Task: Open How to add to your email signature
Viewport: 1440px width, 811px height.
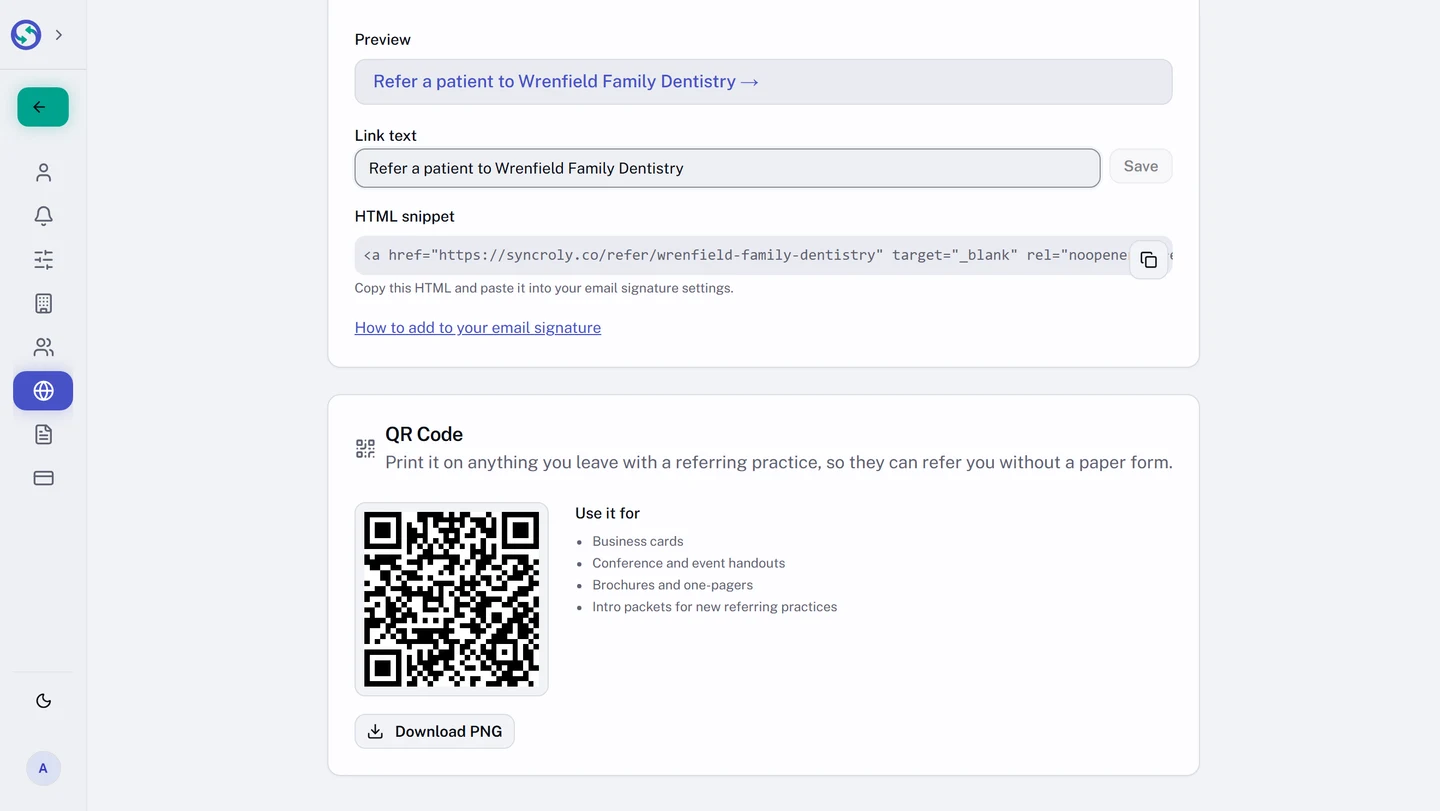Action: click(478, 328)
